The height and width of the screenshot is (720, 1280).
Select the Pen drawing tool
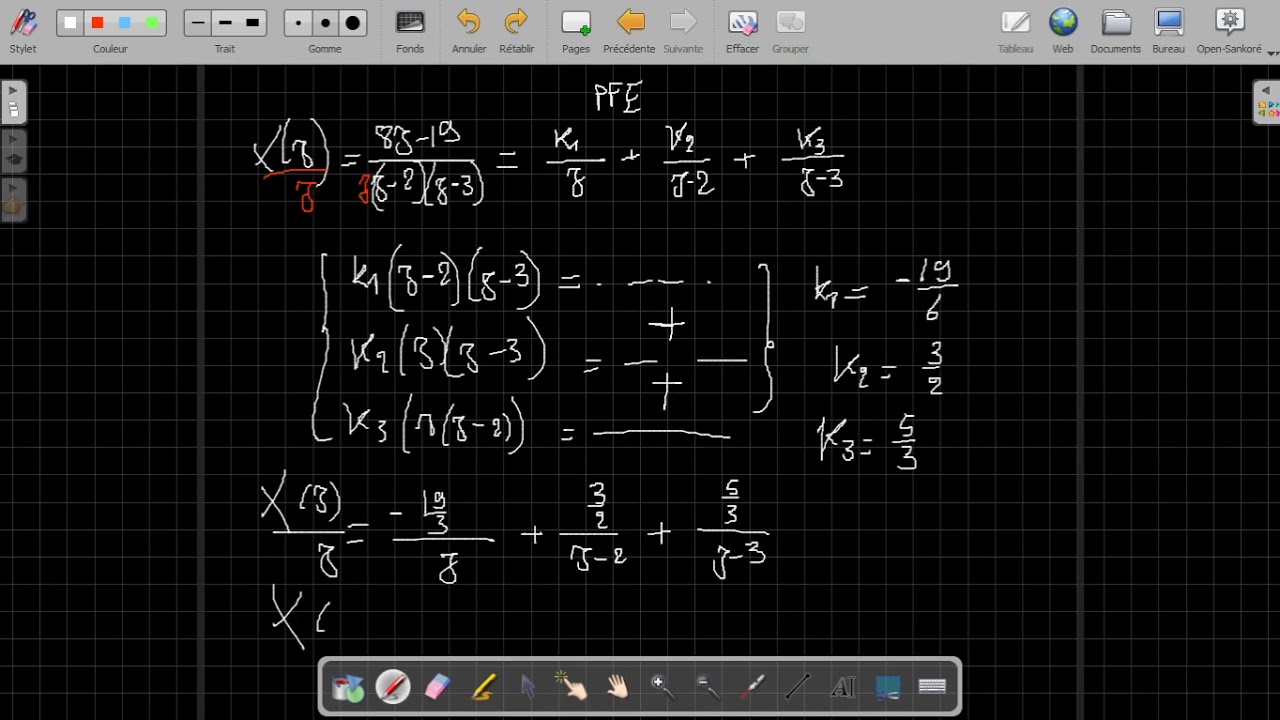click(x=393, y=687)
